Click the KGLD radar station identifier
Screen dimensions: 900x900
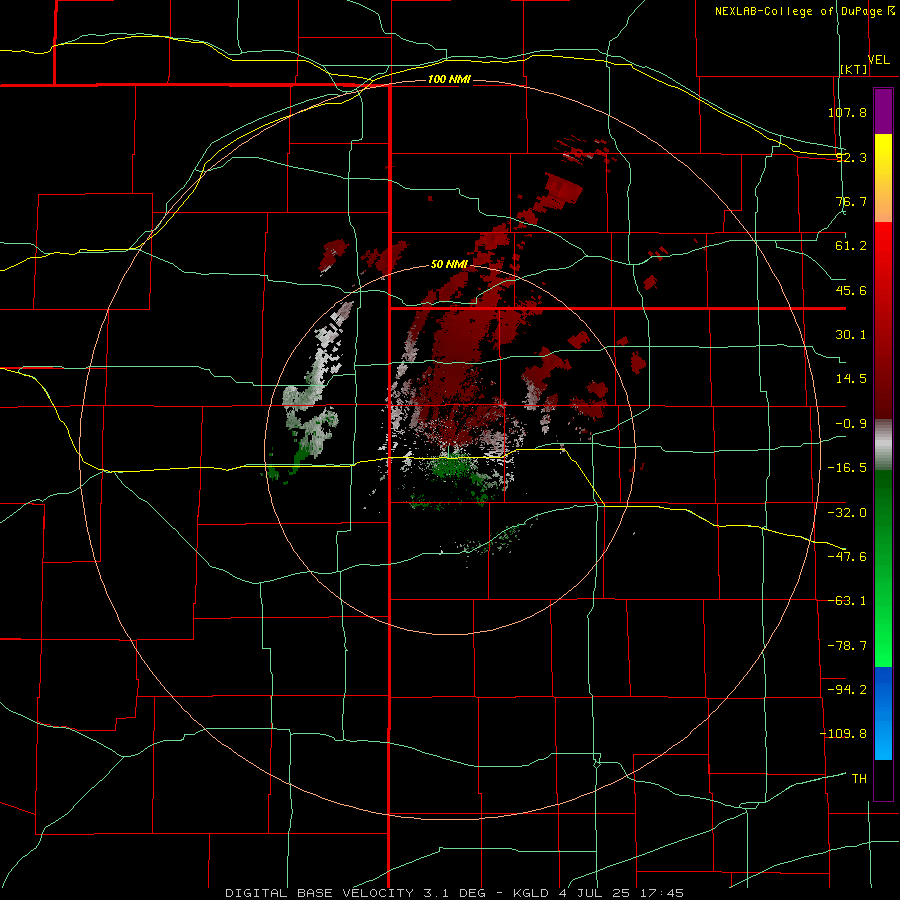(x=531, y=893)
